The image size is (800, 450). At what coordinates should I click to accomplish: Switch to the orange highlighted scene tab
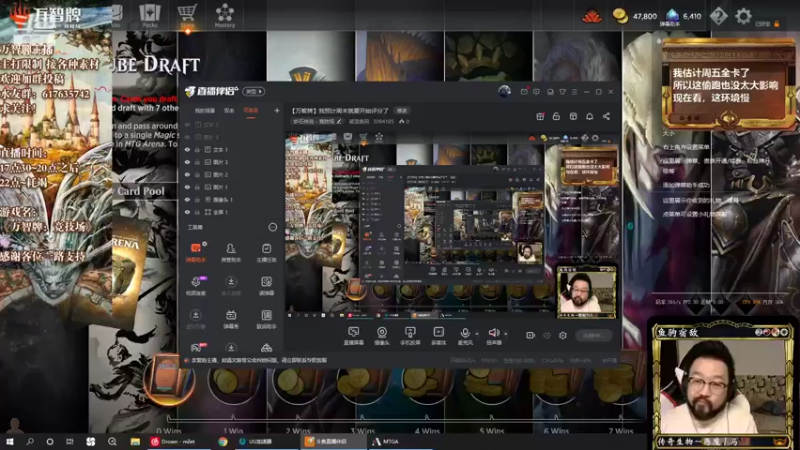pyautogui.click(x=251, y=111)
